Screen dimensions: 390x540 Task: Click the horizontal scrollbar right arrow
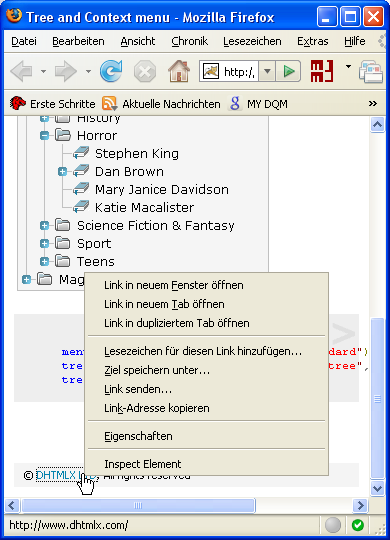[361, 506]
